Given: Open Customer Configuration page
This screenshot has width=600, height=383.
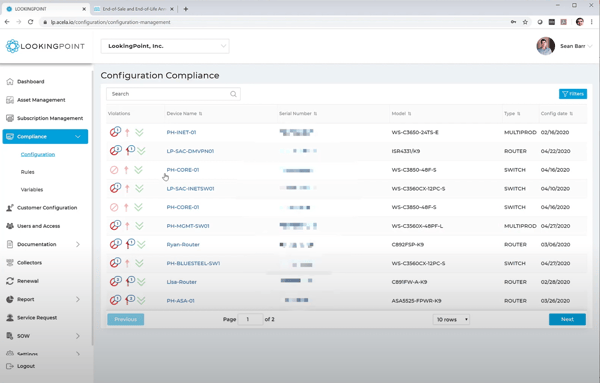Looking at the screenshot, I should (47, 208).
